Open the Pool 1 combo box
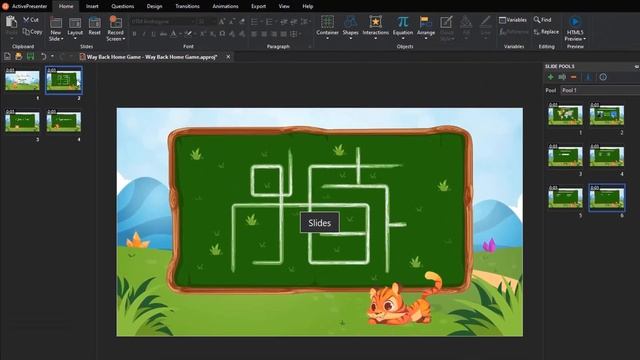This screenshot has height=360, width=640. coord(600,90)
